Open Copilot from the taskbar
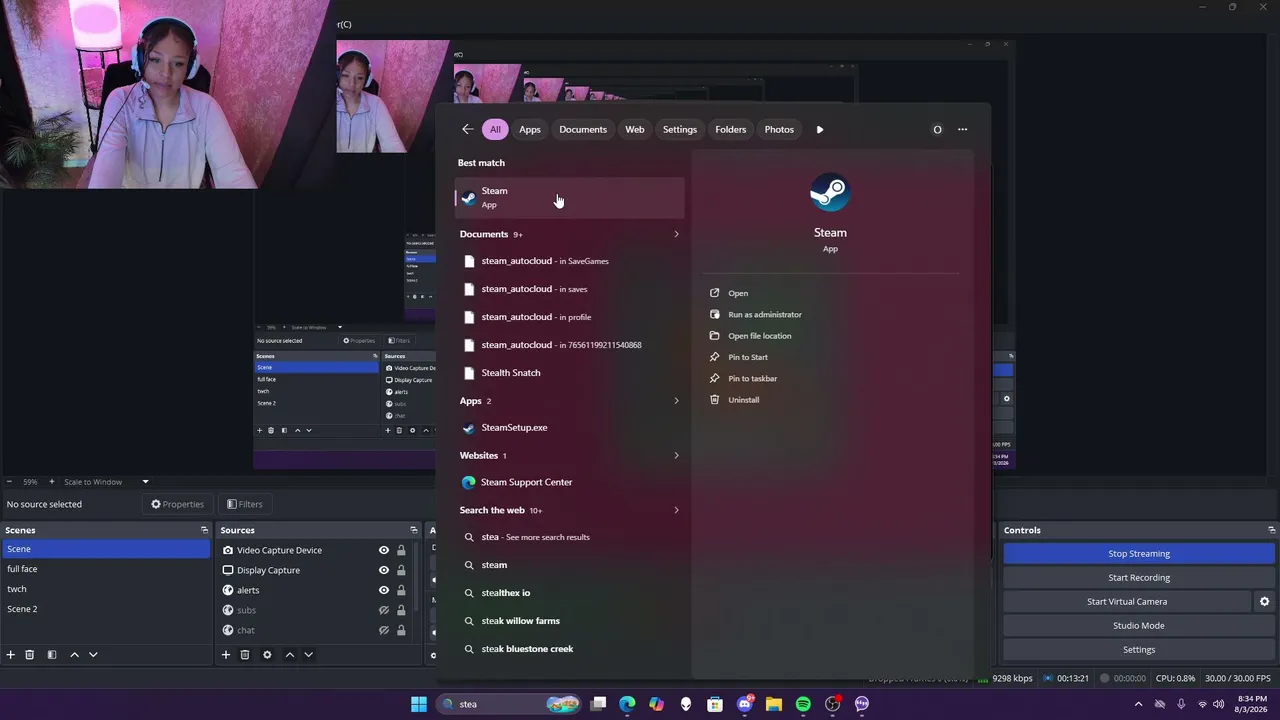This screenshot has width=1280, height=720. [x=656, y=704]
